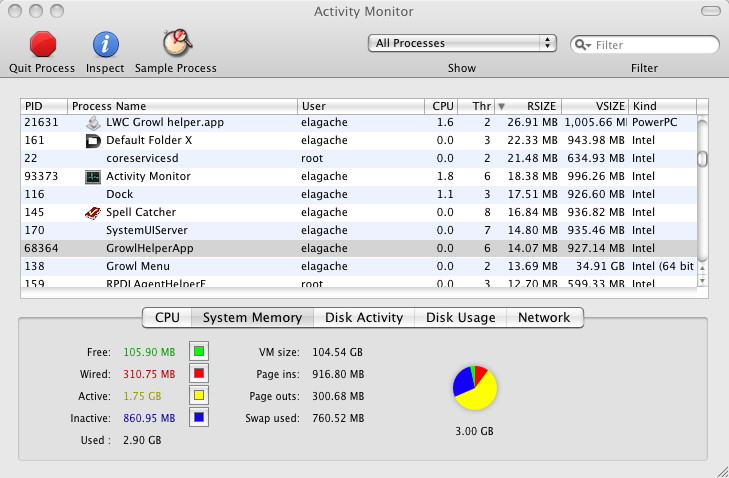Select the SystemUIServer process row
This screenshot has width=729, height=478.
[359, 231]
